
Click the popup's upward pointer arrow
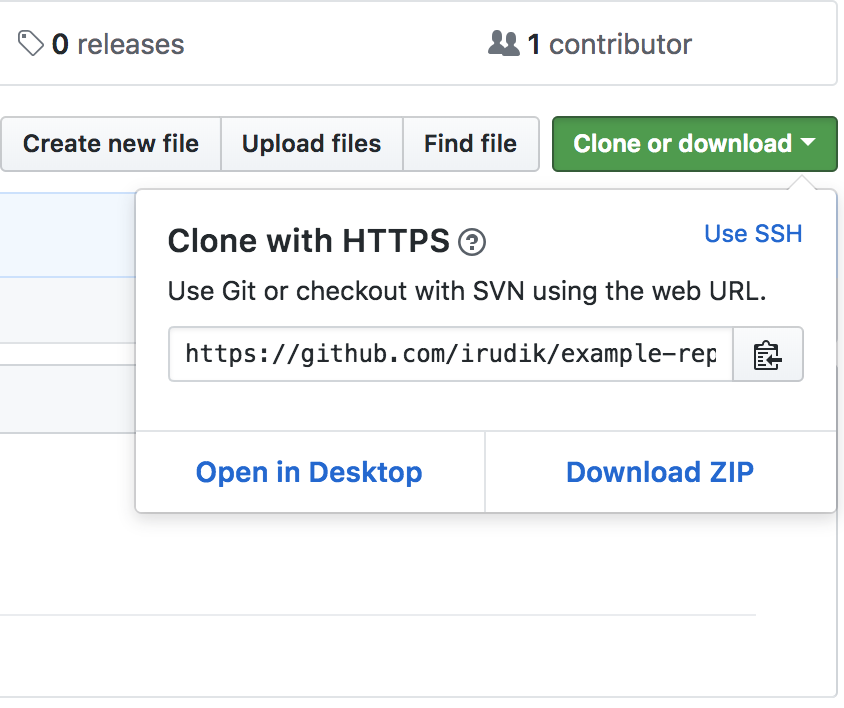[x=800, y=182]
